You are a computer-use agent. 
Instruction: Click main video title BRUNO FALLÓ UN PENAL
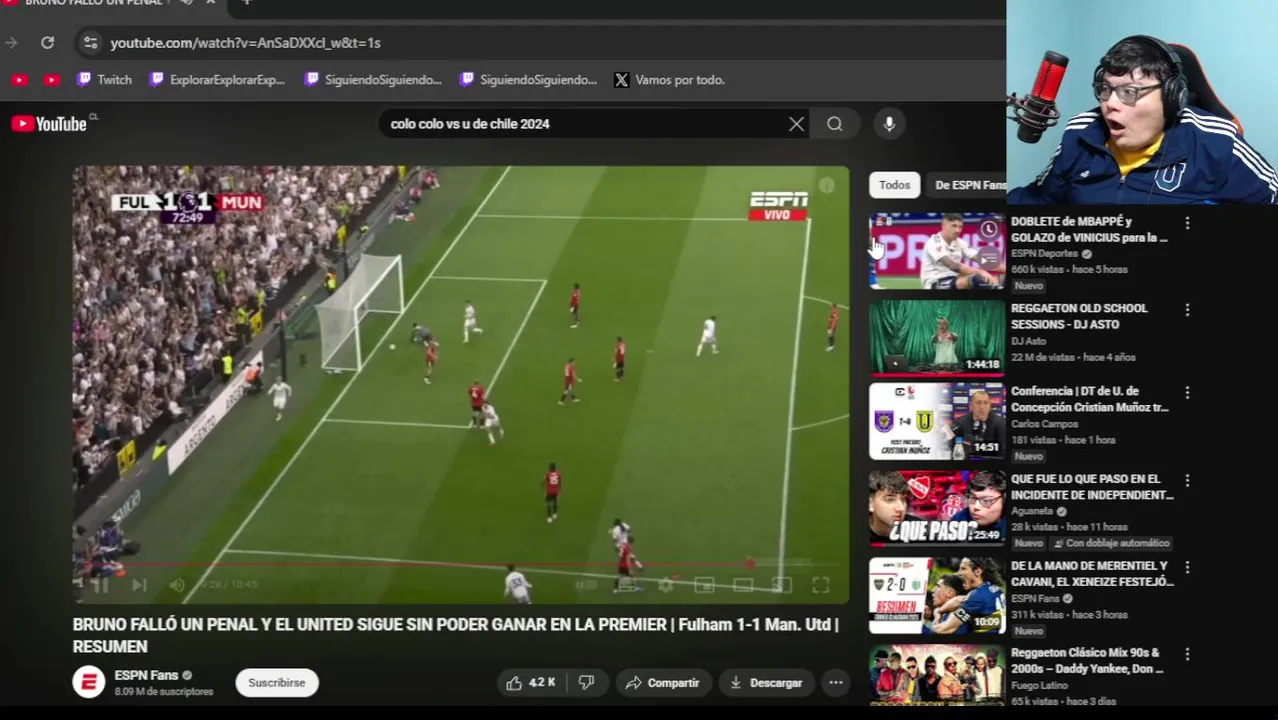pos(455,635)
